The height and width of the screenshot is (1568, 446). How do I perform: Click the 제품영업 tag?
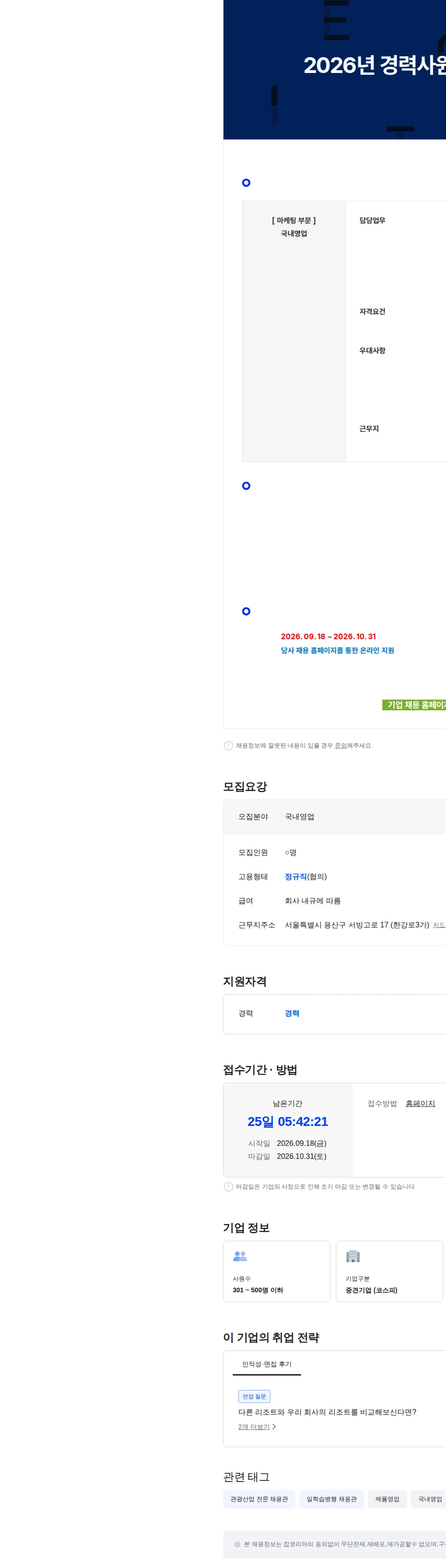(x=387, y=1499)
